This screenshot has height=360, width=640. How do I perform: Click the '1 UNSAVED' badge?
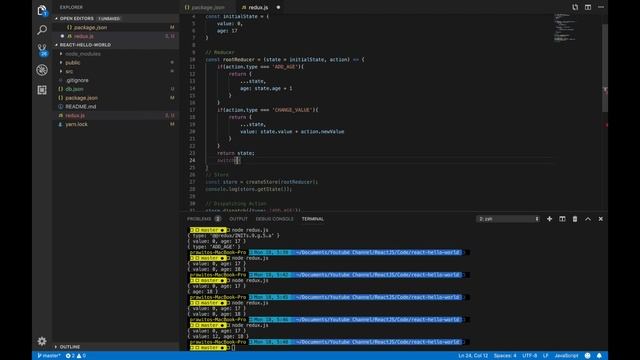[109, 18]
